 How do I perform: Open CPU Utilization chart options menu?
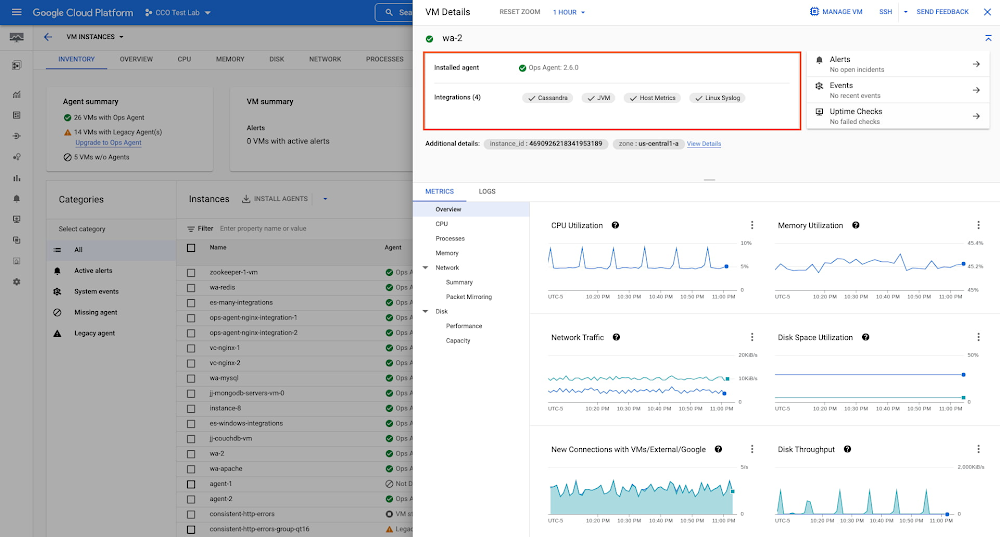pos(752,225)
